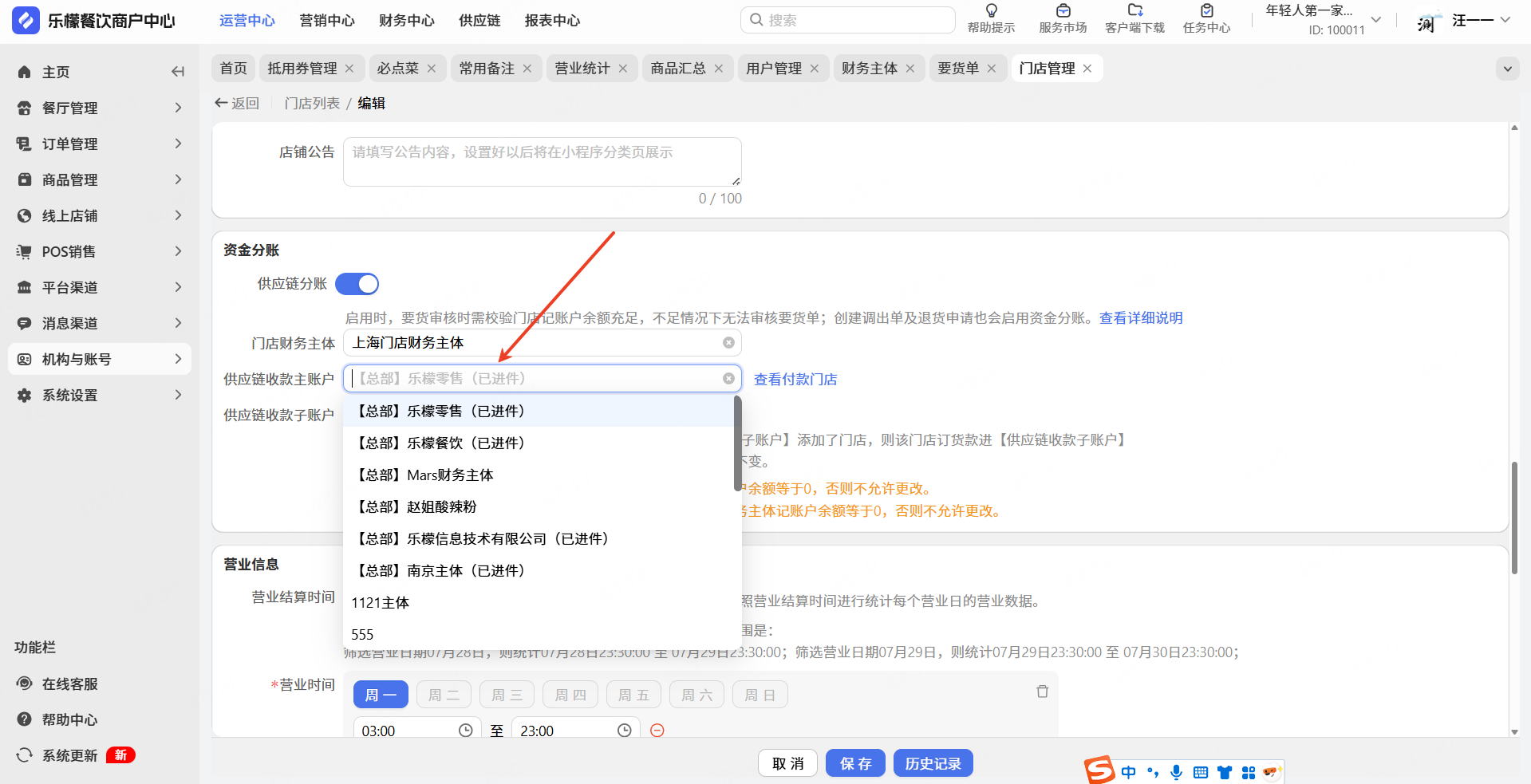Choose 【总部】Mars财务主体 option

[x=539, y=475]
